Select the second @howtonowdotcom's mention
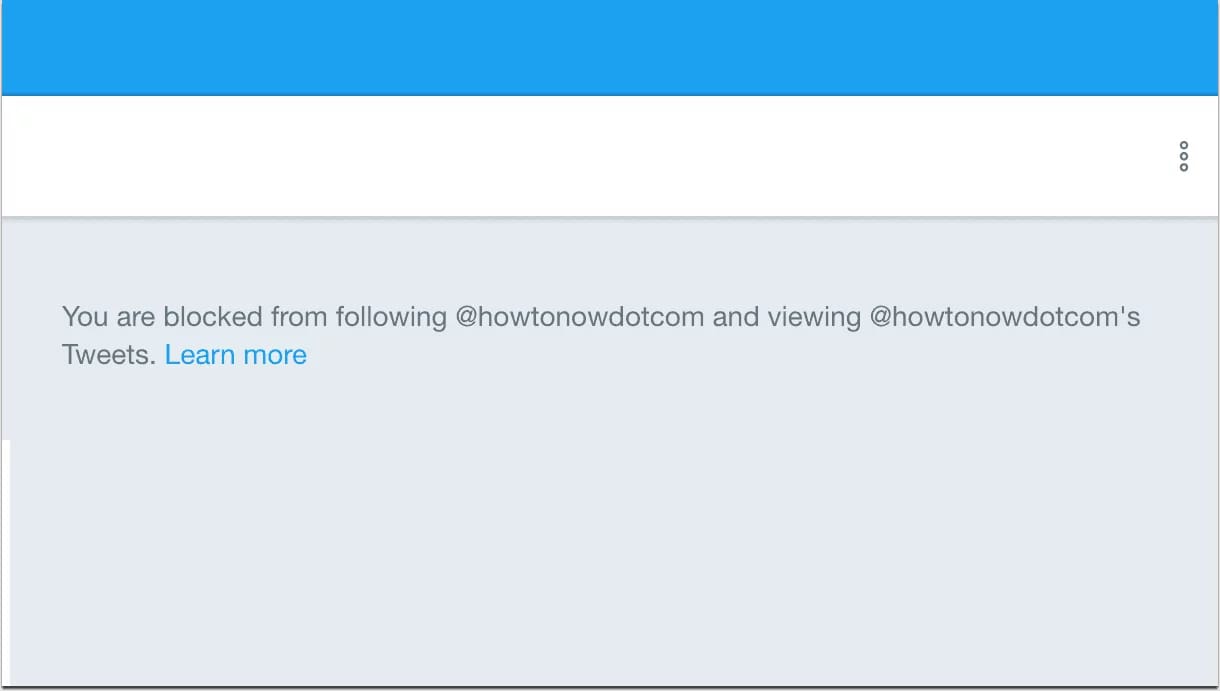 click(1005, 317)
